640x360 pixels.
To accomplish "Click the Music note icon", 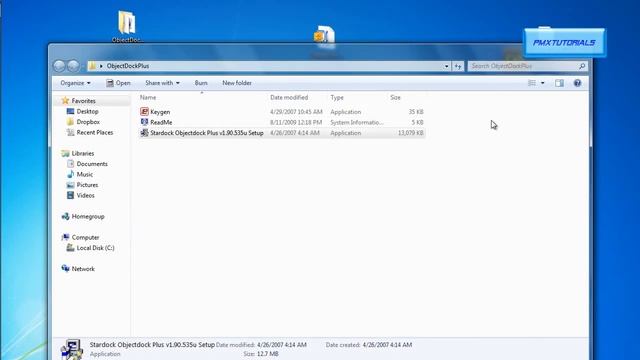I will point(70,174).
